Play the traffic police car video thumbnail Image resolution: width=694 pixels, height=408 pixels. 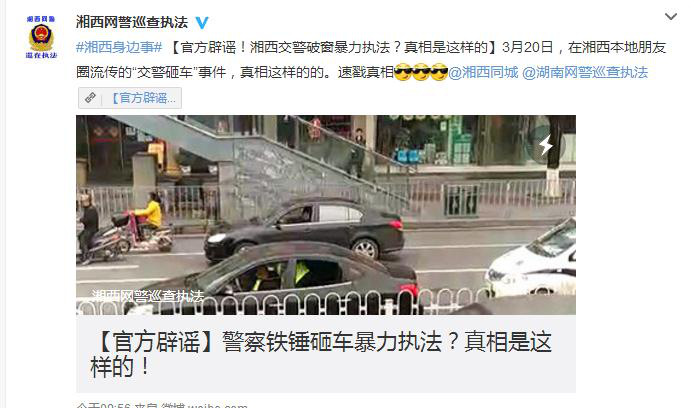click(326, 215)
